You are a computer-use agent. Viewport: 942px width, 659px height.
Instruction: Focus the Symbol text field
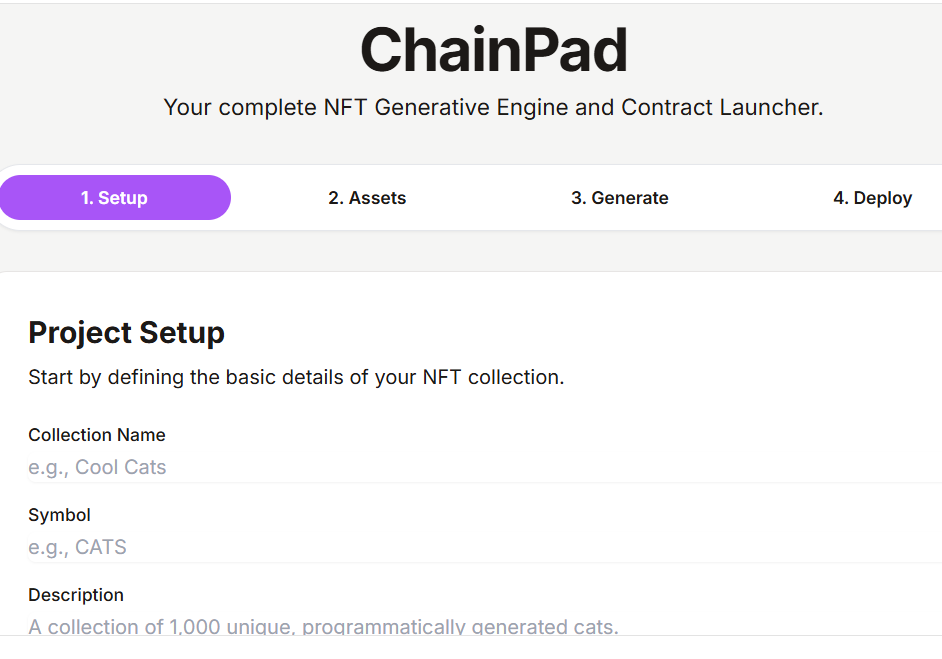(480, 547)
